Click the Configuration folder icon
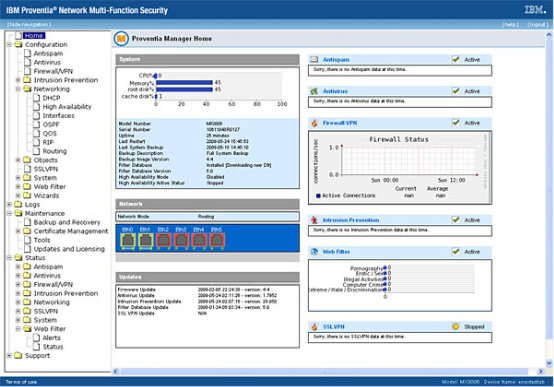 18,45
